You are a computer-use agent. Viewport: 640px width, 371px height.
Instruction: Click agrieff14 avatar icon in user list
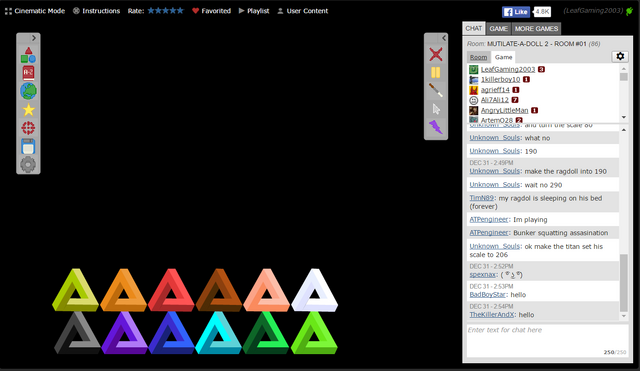tap(473, 90)
